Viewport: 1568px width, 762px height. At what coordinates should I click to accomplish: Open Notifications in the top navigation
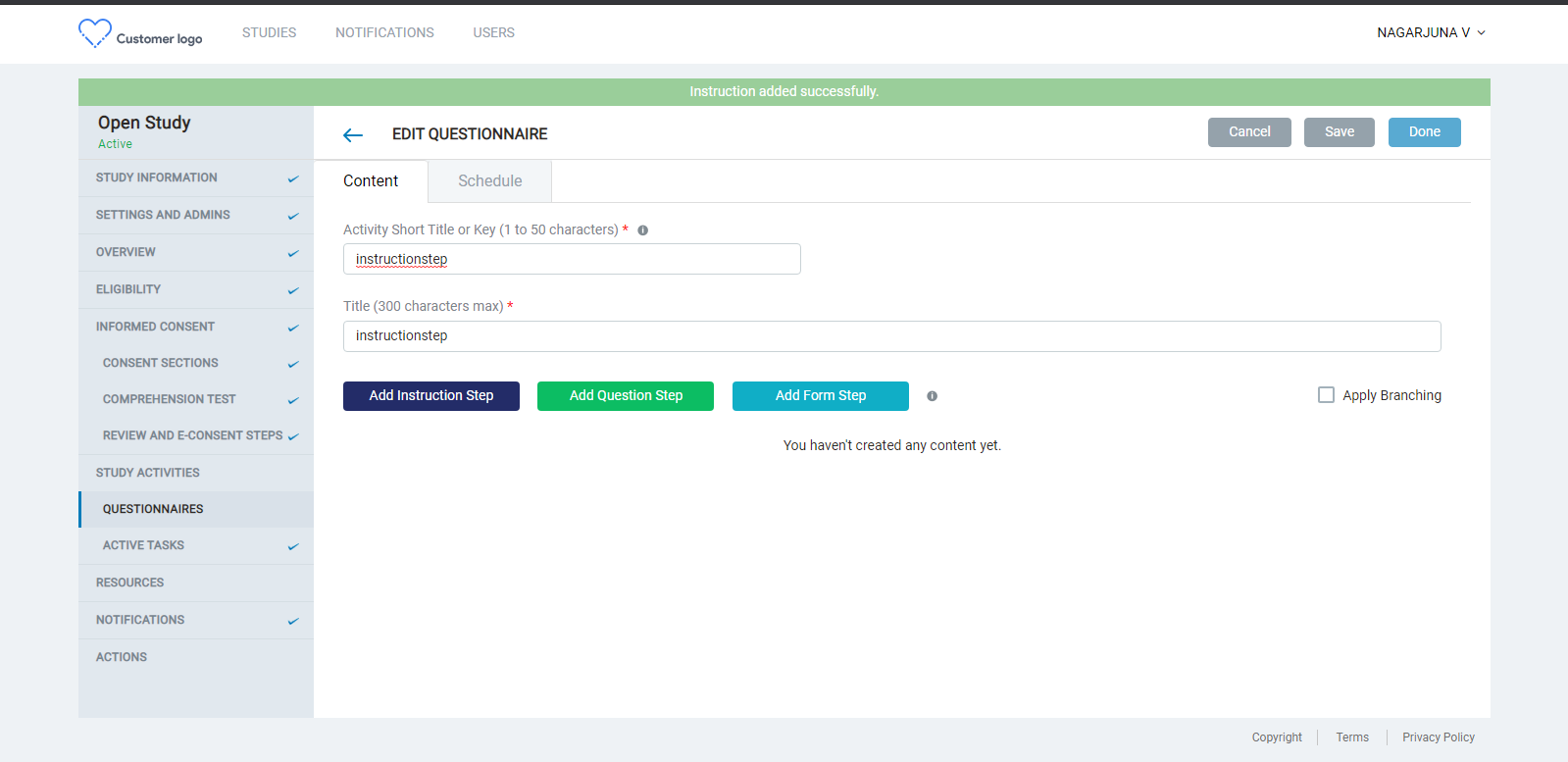coord(384,32)
